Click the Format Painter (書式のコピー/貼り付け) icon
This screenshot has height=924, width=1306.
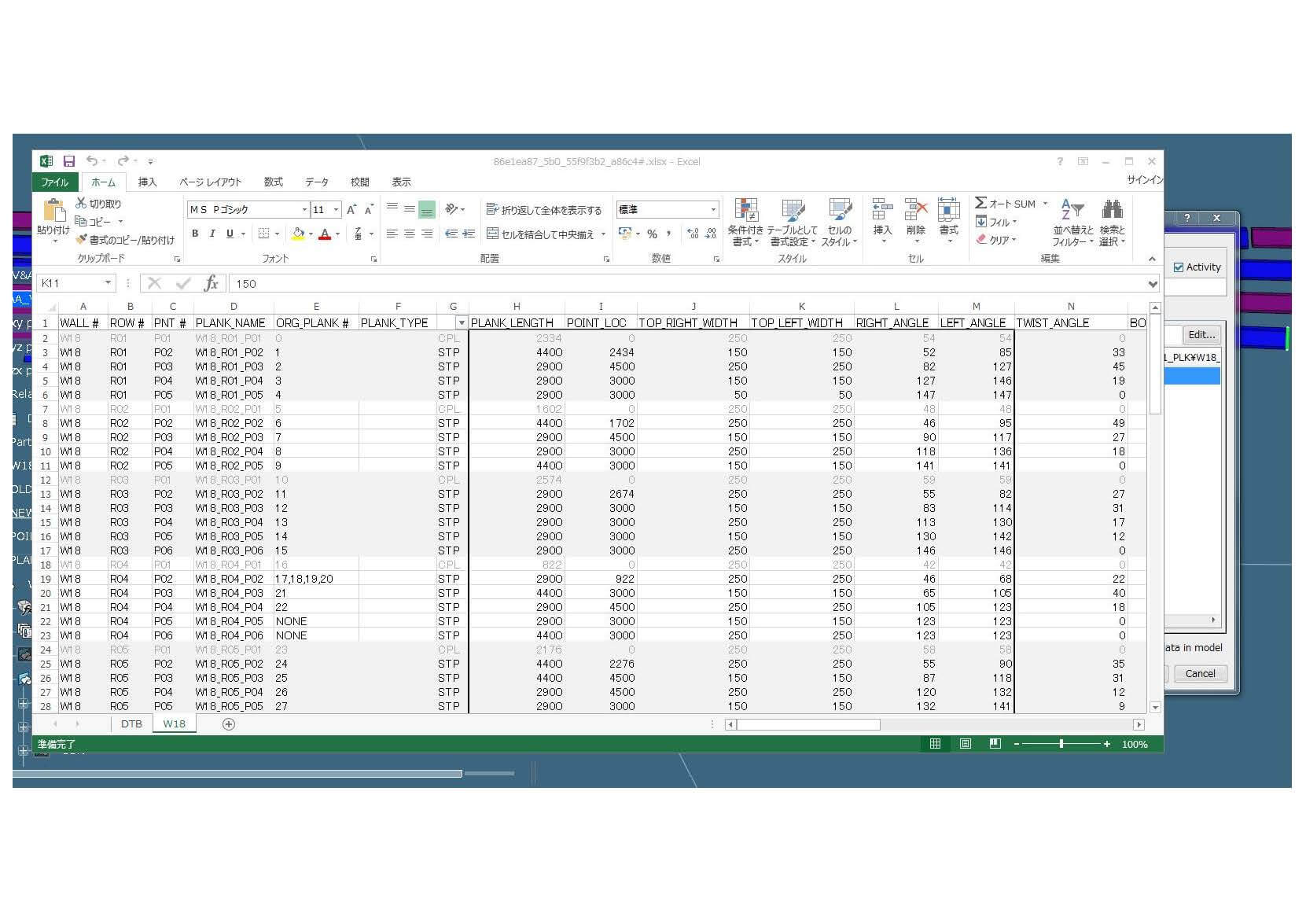click(81, 239)
